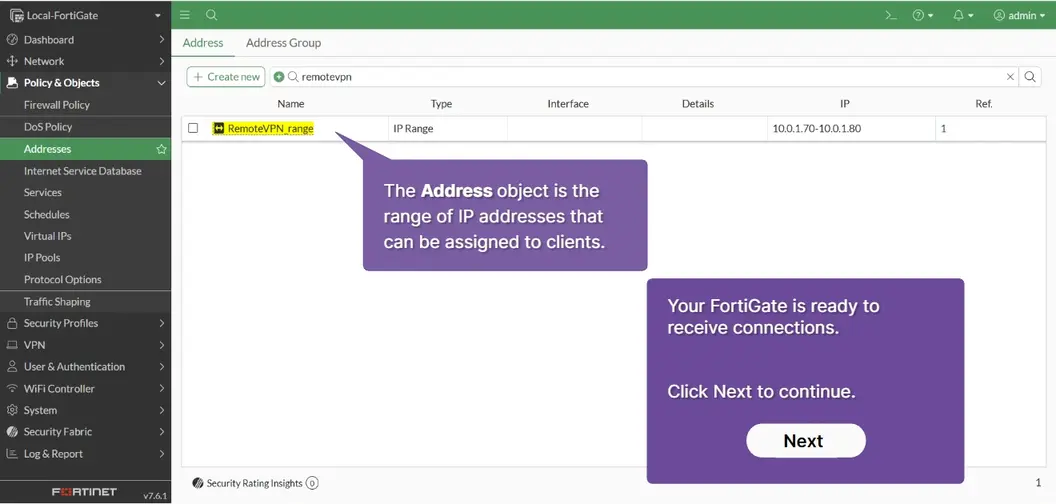Expand the WiFi Controller chevron
The width and height of the screenshot is (1056, 504).
click(x=162, y=389)
